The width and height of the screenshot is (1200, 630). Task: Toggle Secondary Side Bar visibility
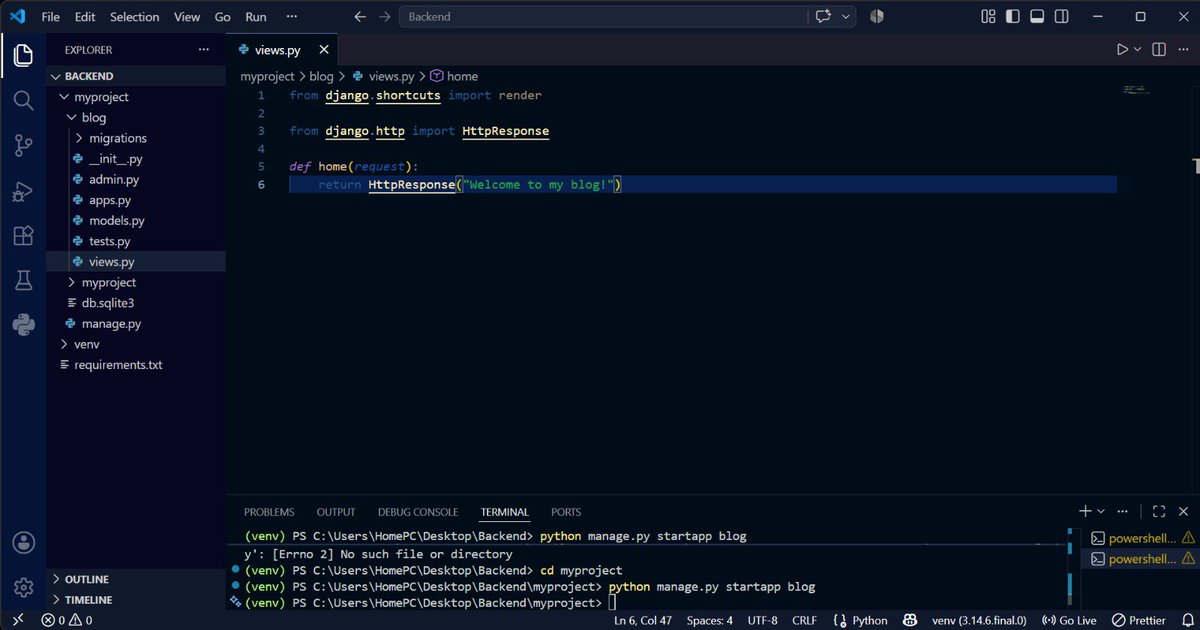point(1061,17)
